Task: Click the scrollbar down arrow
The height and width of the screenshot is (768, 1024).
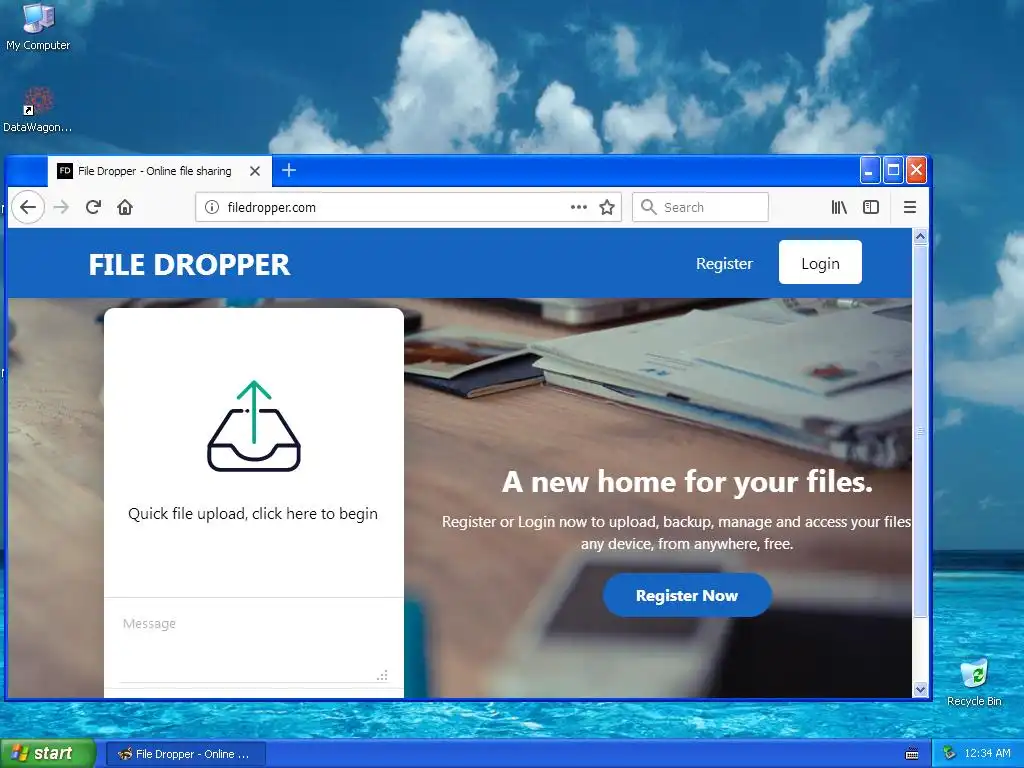Action: point(920,690)
